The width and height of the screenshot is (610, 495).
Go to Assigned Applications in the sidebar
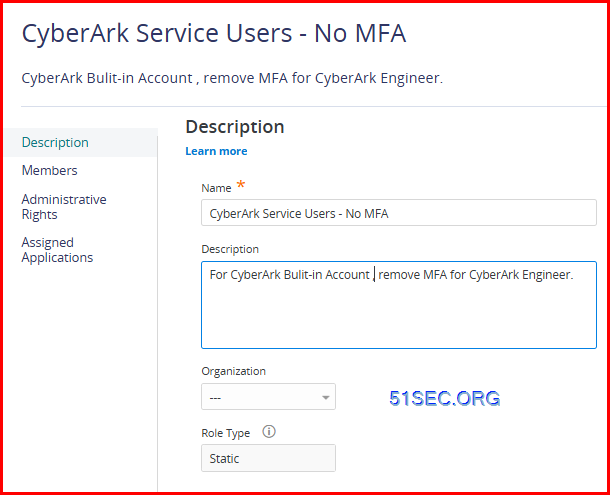(57, 250)
